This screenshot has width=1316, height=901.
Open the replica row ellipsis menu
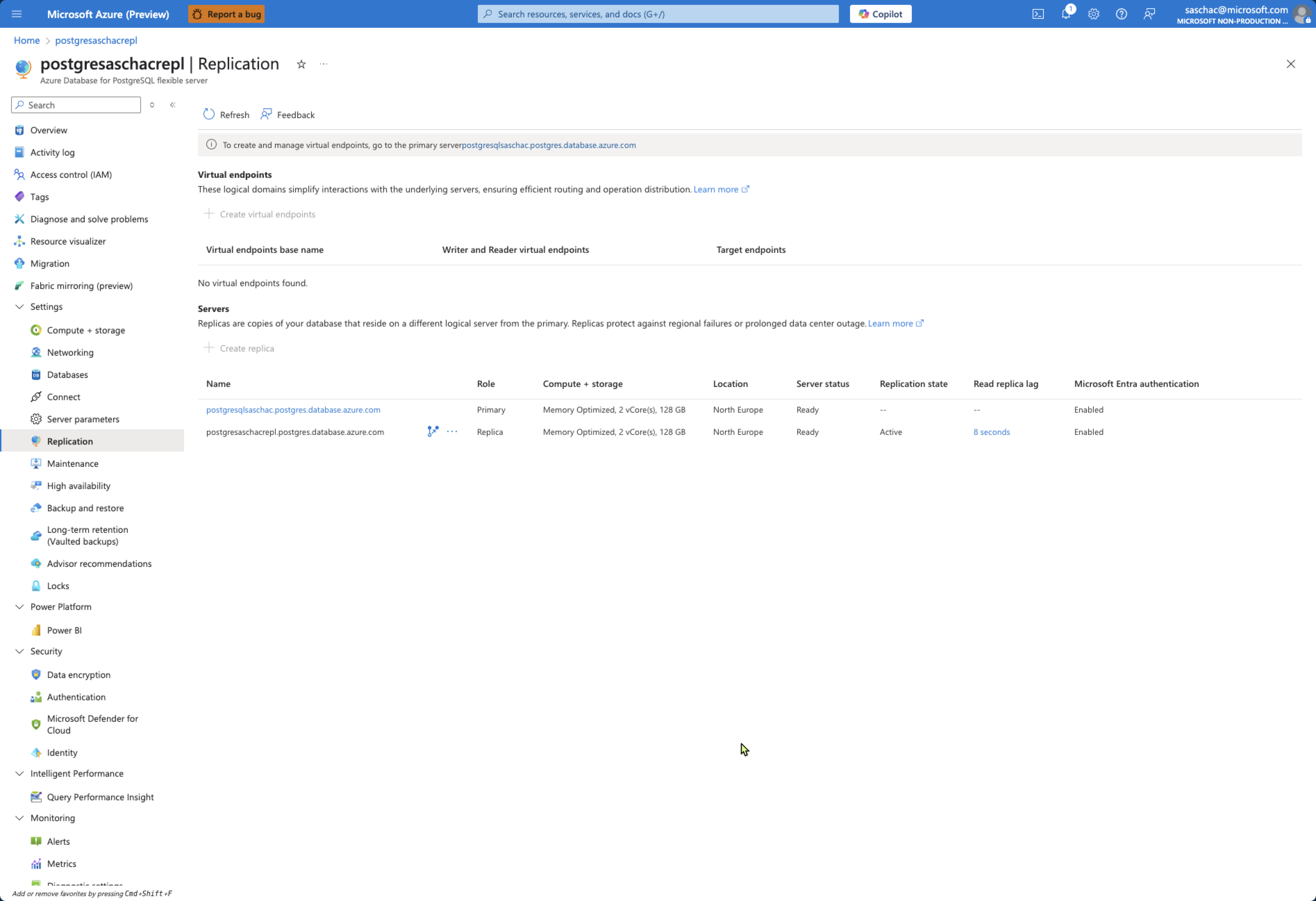[452, 431]
